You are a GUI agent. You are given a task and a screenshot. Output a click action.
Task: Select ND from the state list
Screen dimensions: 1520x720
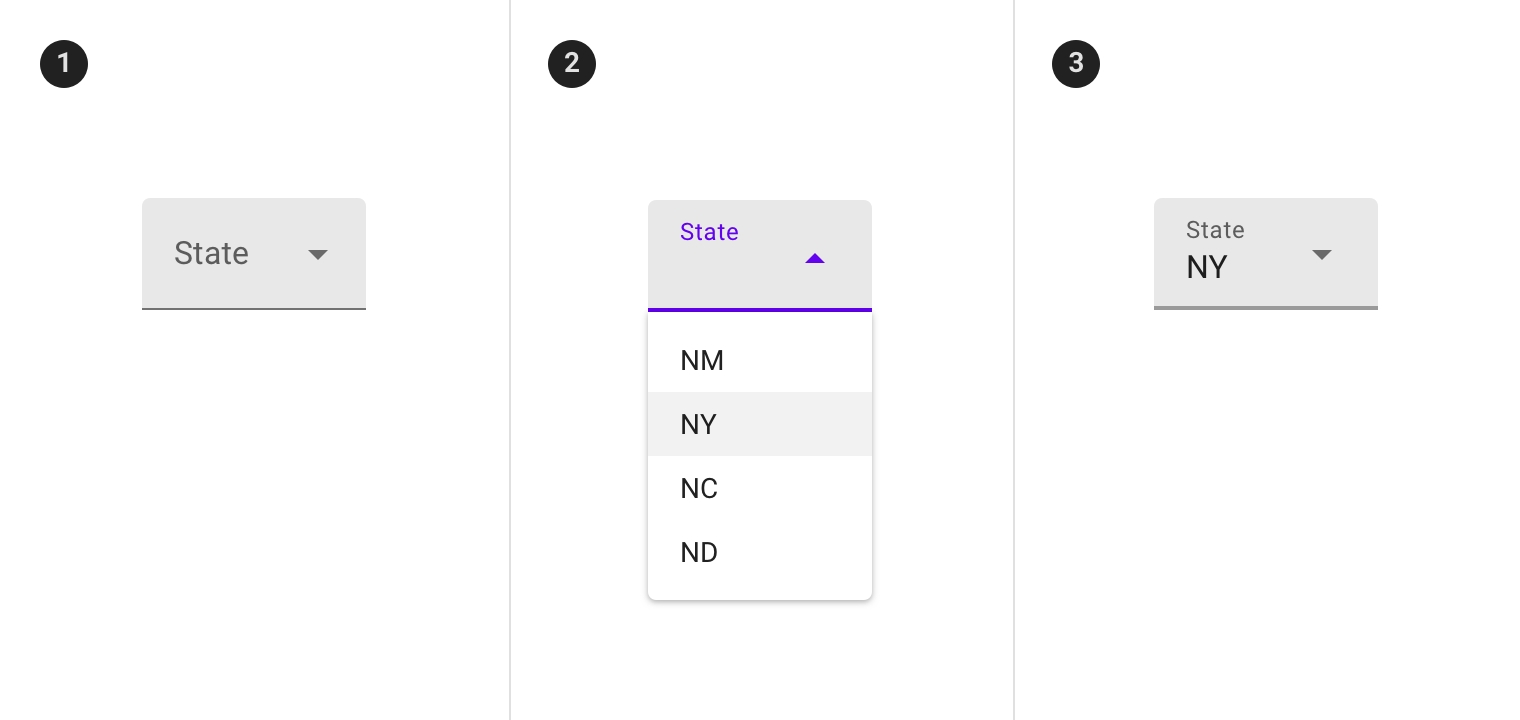click(699, 552)
